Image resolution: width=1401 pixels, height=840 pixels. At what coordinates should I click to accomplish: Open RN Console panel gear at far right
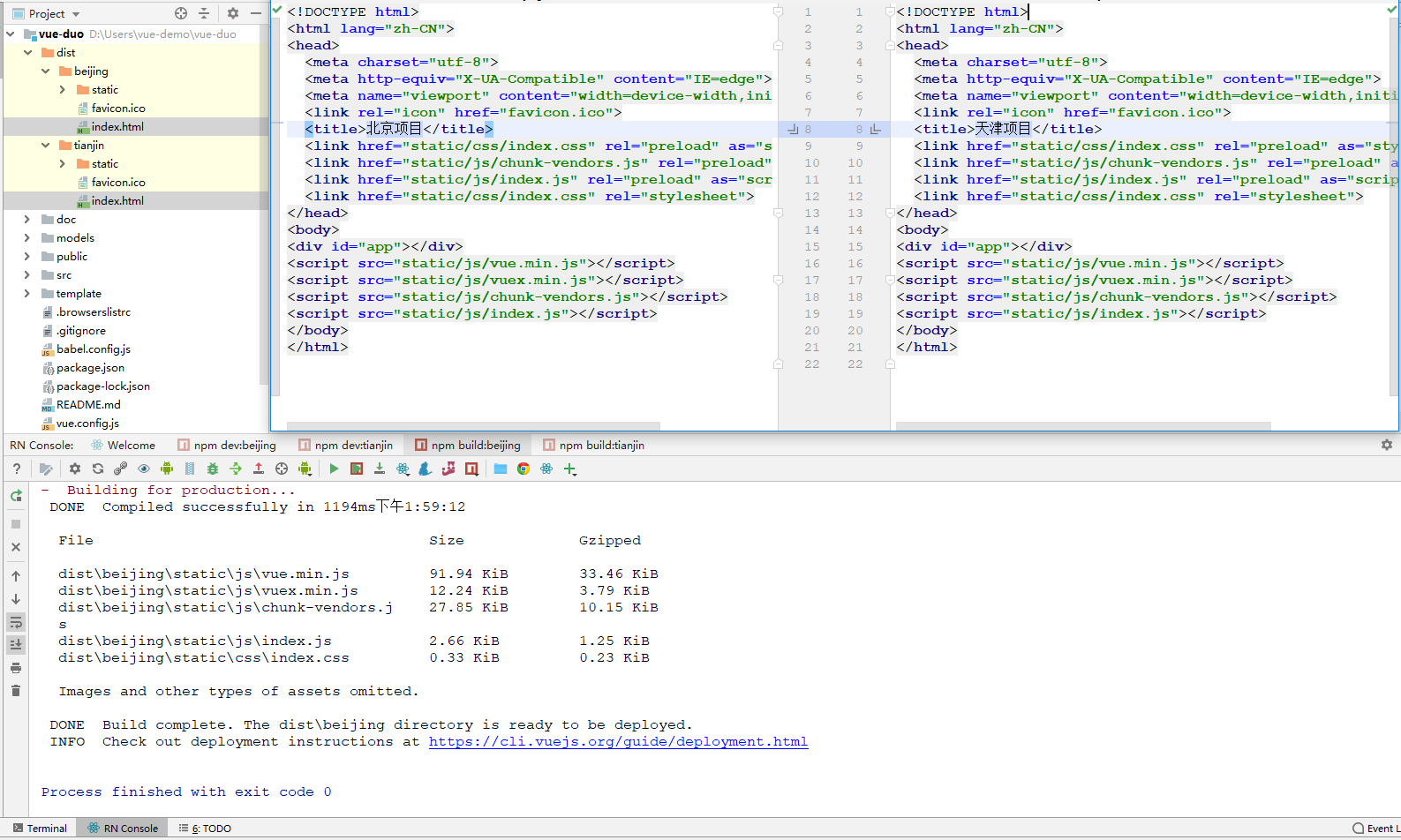click(x=1387, y=445)
